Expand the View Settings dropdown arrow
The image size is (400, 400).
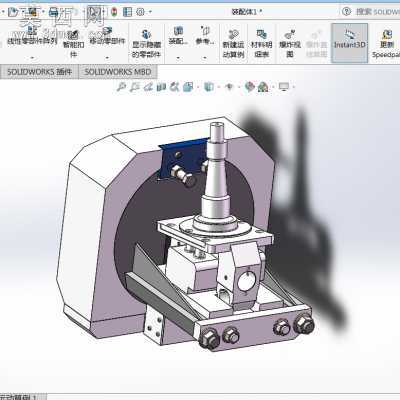point(293,87)
